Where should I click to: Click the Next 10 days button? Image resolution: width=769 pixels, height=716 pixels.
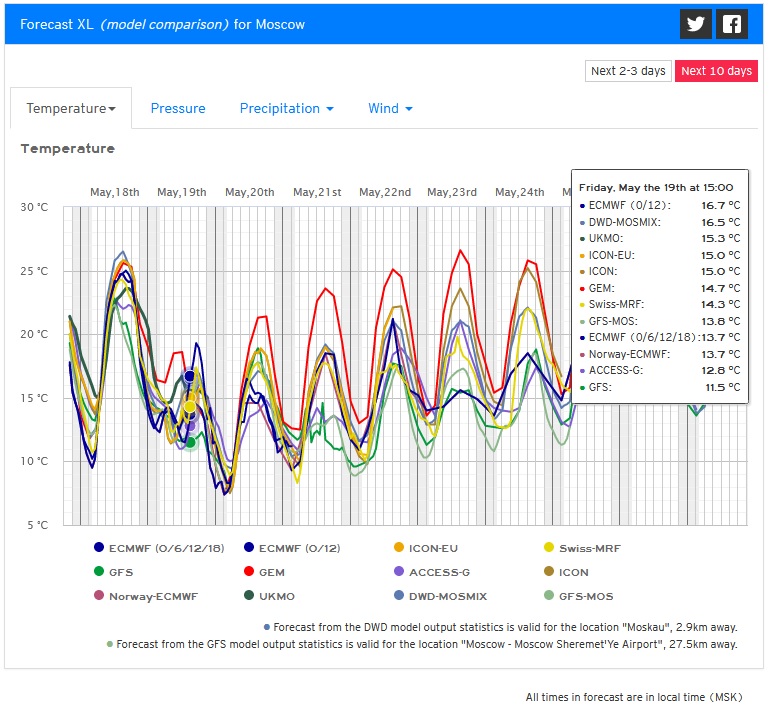(x=714, y=71)
